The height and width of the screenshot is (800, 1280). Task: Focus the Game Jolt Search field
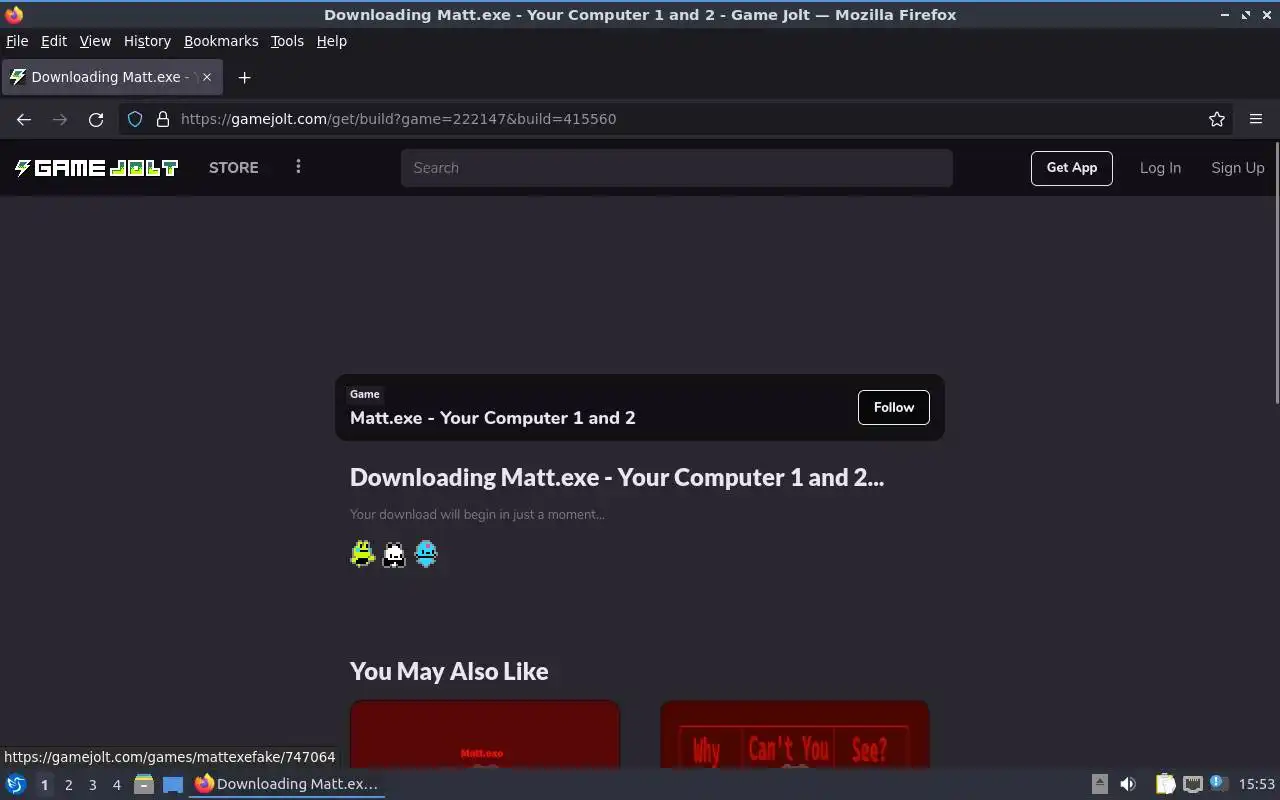tap(677, 168)
